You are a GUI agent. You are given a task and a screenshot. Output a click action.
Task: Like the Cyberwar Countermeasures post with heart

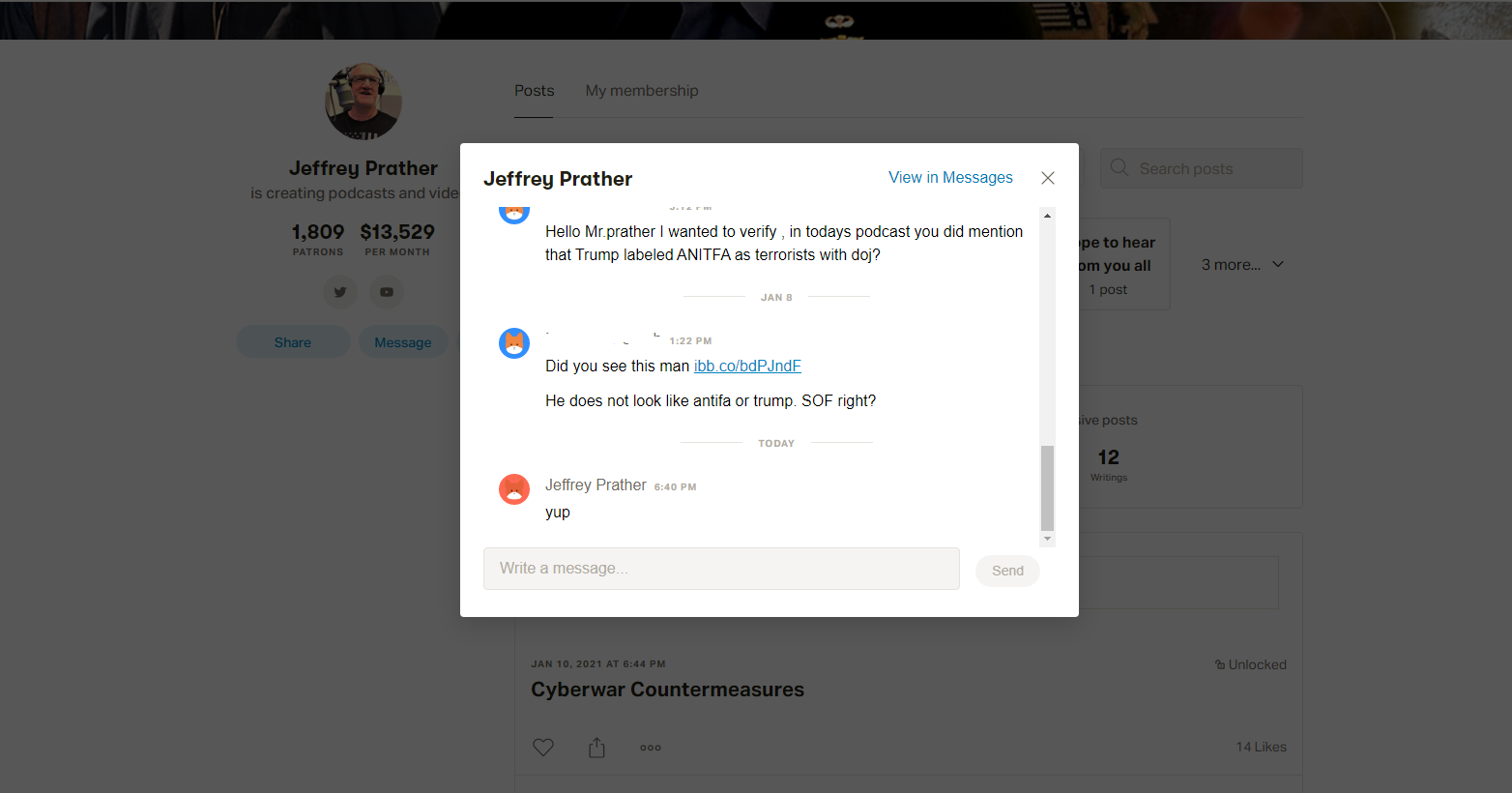[x=543, y=748]
